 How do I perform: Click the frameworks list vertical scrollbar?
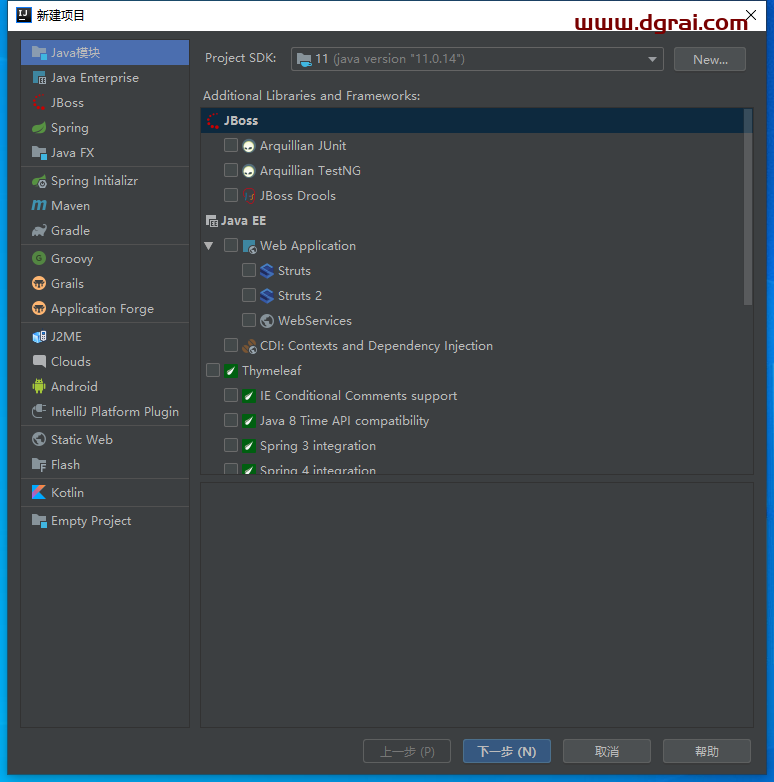click(748, 206)
